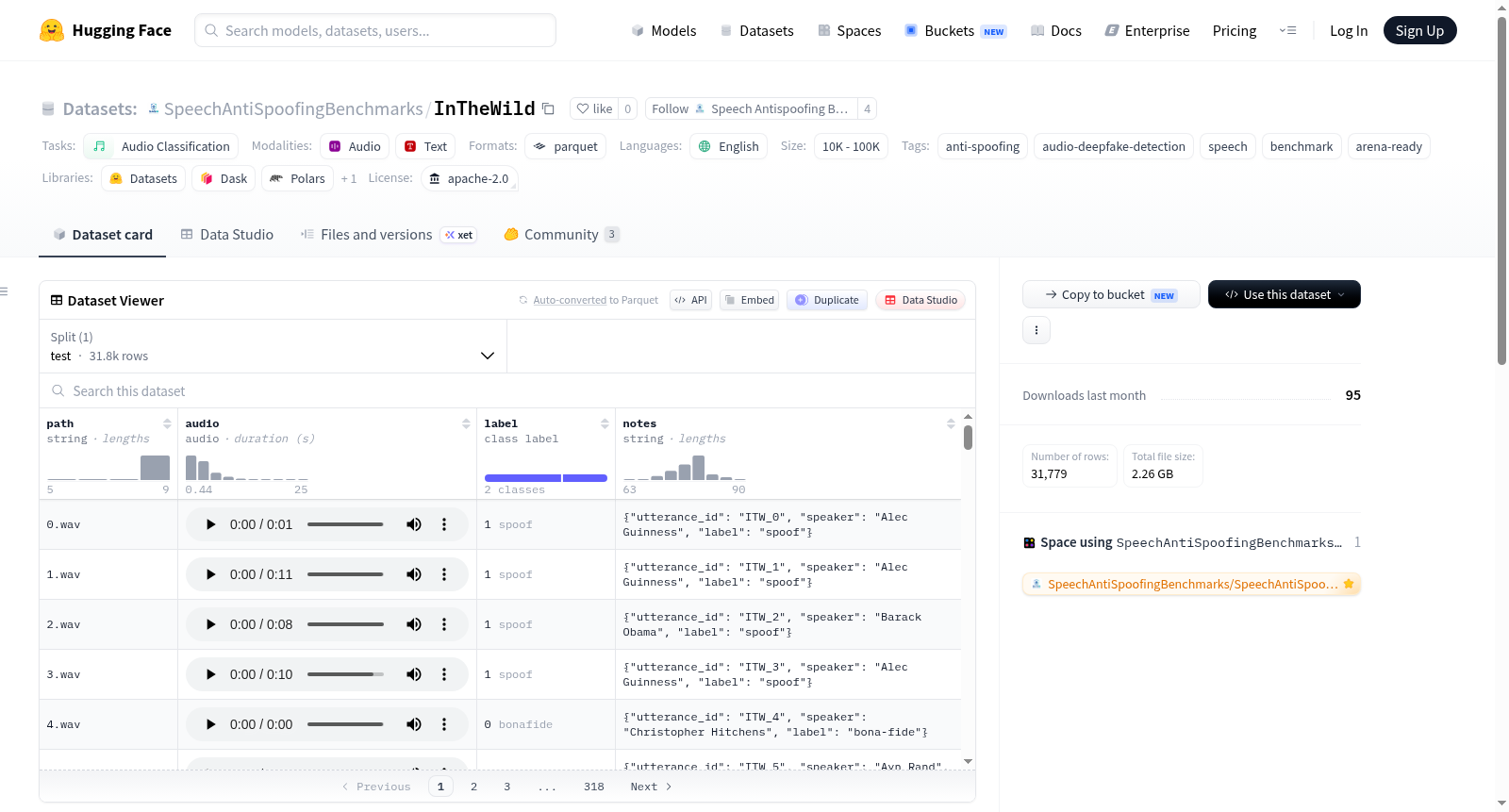Seek on the 0.wav audio progress slider
The height and width of the screenshot is (812, 1509).
coord(345,524)
